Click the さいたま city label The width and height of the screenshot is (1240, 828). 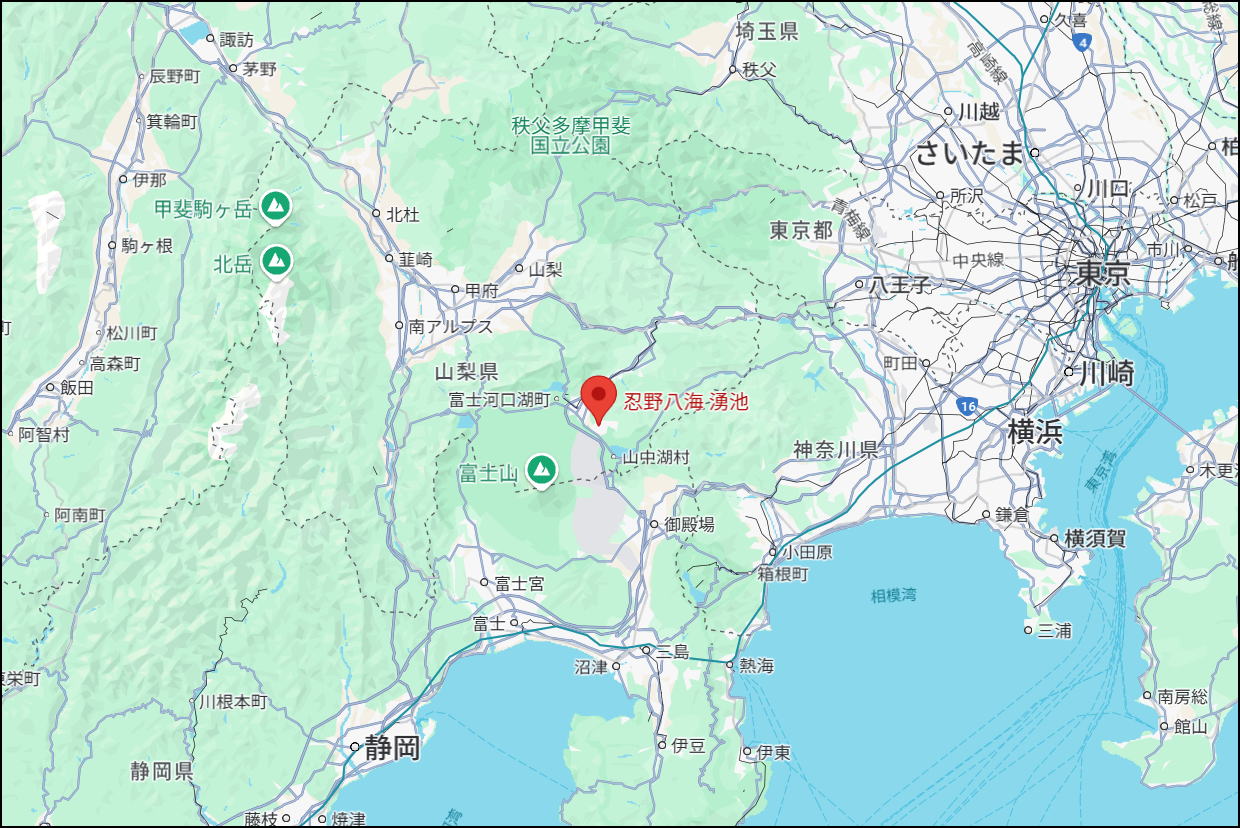pyautogui.click(x=970, y=153)
